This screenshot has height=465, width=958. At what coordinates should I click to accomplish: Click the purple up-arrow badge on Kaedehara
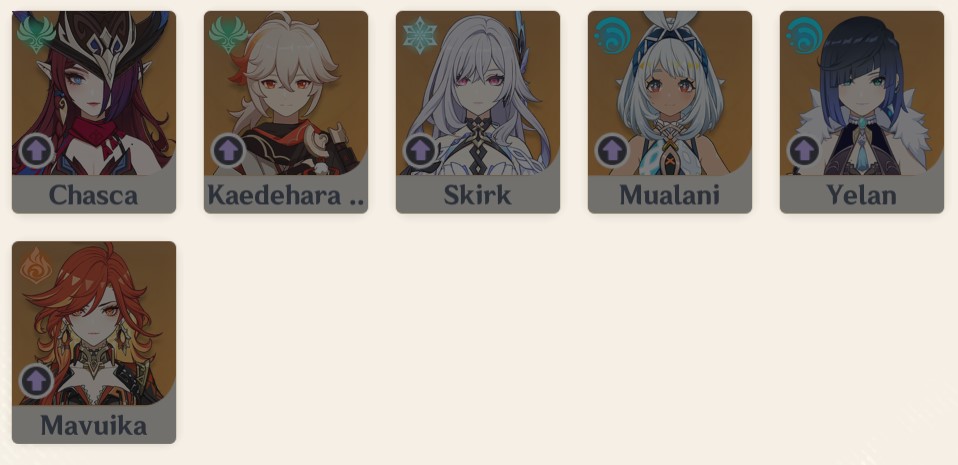[x=228, y=150]
